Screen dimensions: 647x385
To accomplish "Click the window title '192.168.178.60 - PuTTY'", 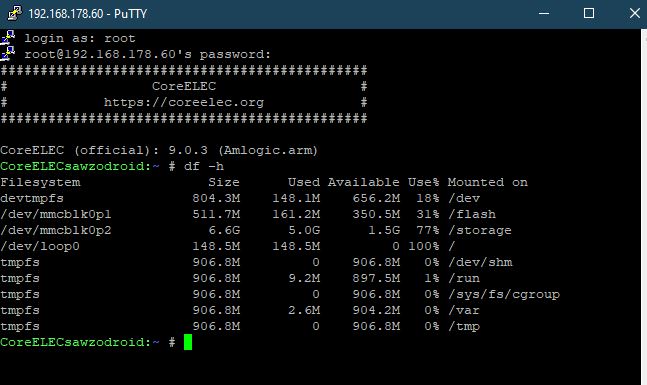I will pos(87,14).
